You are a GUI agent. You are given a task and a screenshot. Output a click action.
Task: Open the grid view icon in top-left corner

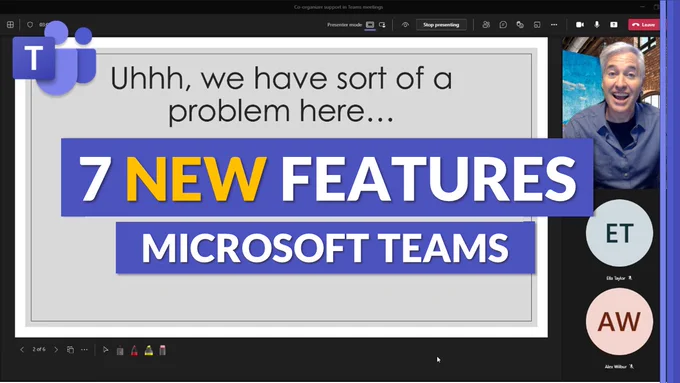[10, 25]
